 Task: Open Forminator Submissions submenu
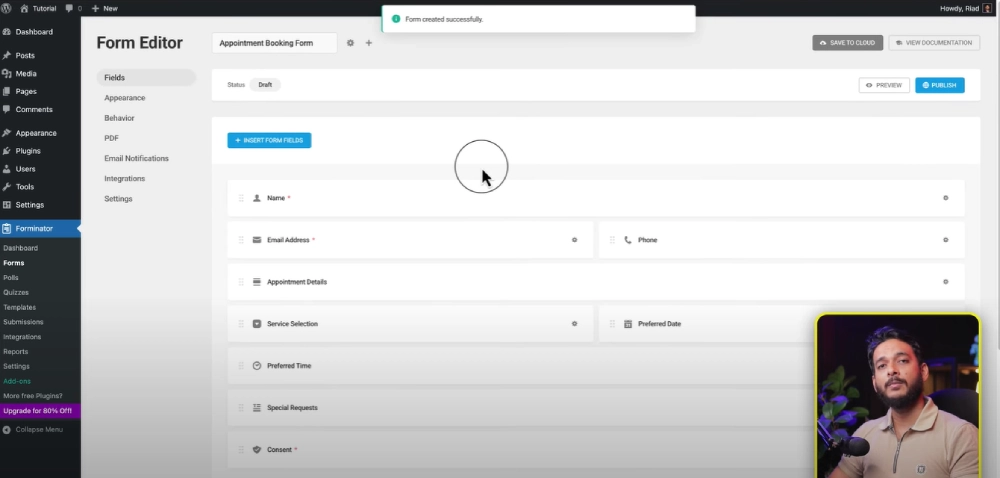[x=23, y=322]
